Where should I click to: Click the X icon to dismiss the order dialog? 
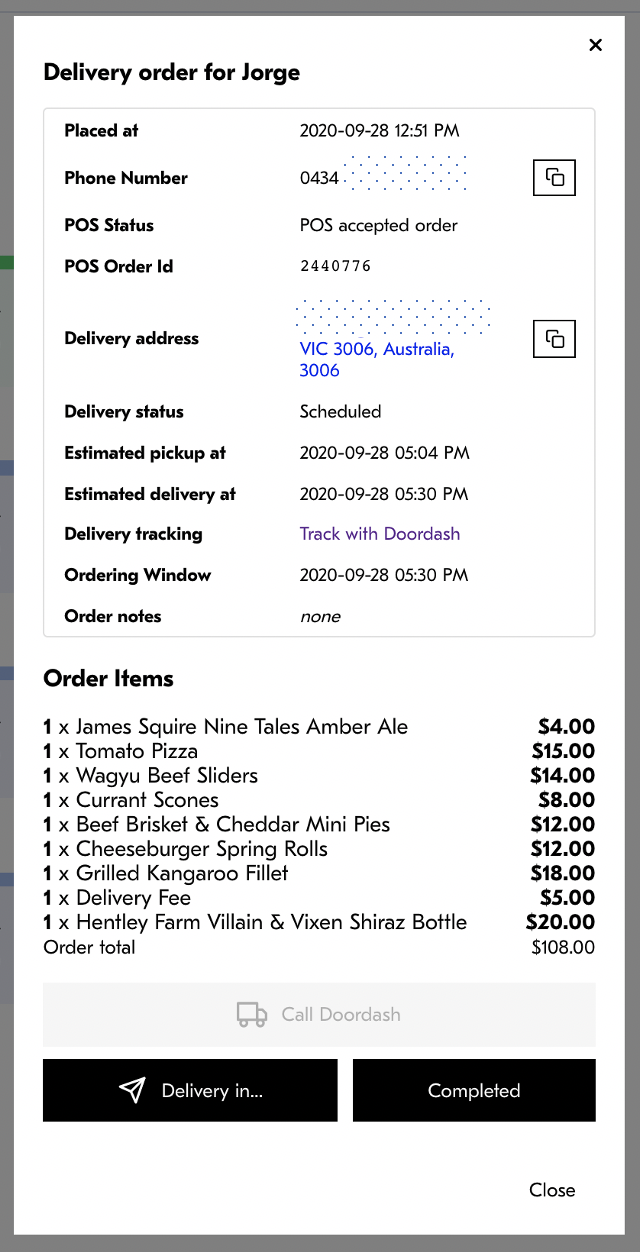point(595,45)
